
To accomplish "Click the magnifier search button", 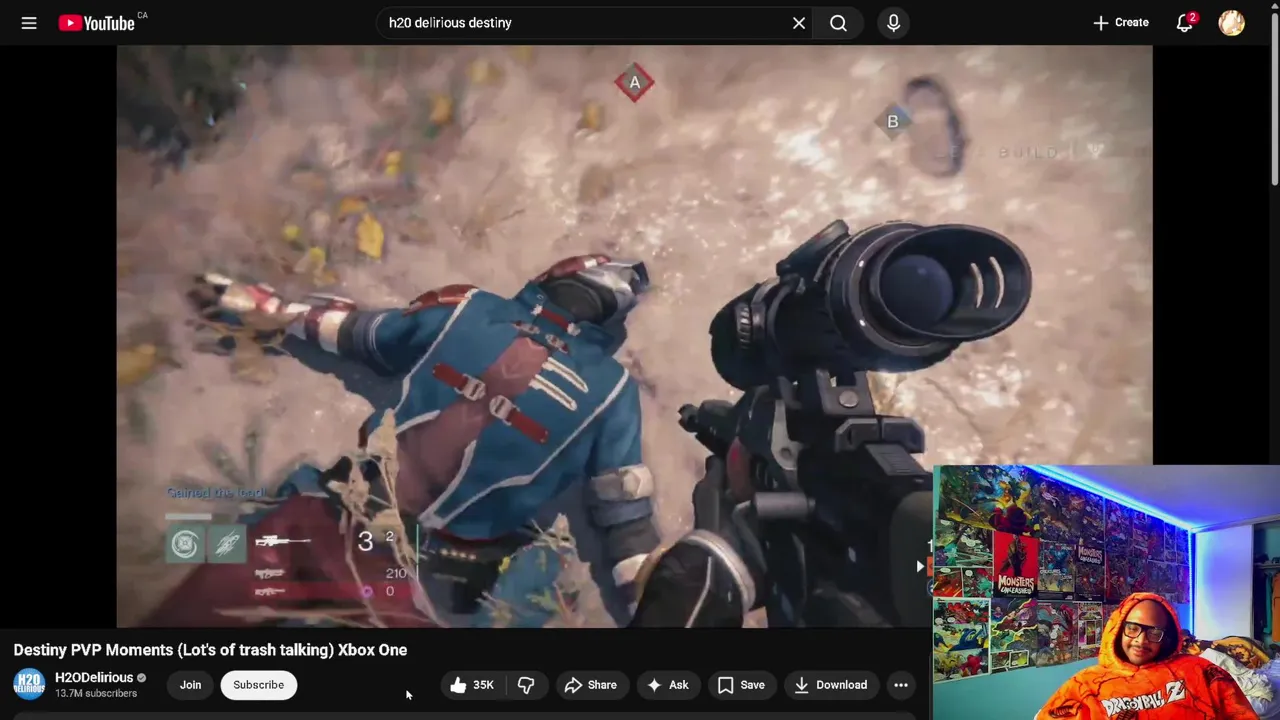I will tap(838, 23).
